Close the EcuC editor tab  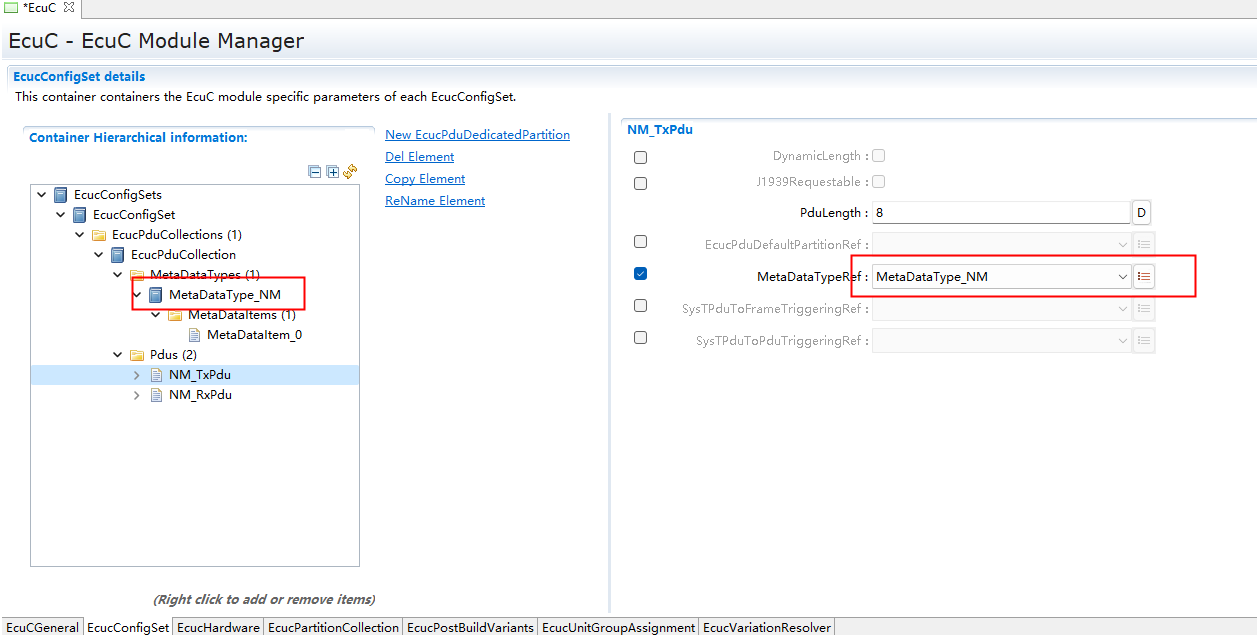(69, 7)
